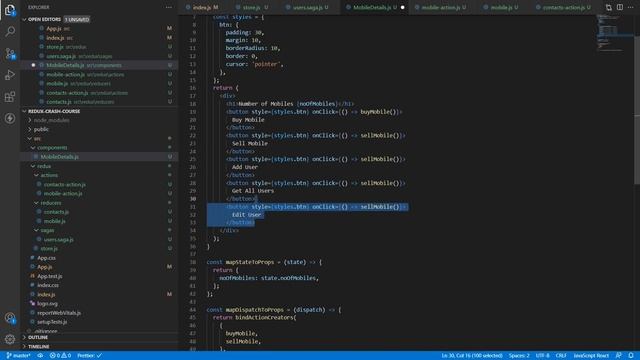Click the open changes icon in editor toolbar
The image size is (640, 360).
coord(609,7)
